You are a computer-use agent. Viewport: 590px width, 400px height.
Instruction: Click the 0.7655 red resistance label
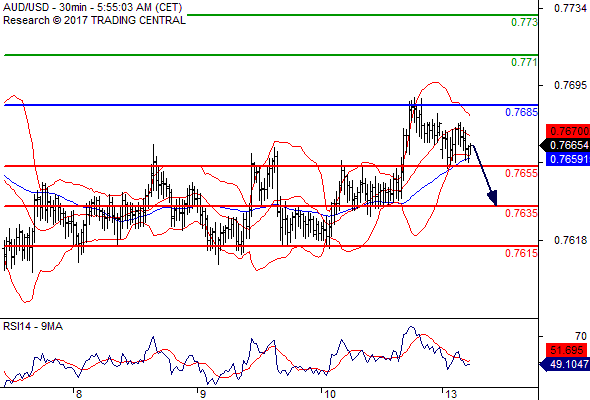pos(521,173)
